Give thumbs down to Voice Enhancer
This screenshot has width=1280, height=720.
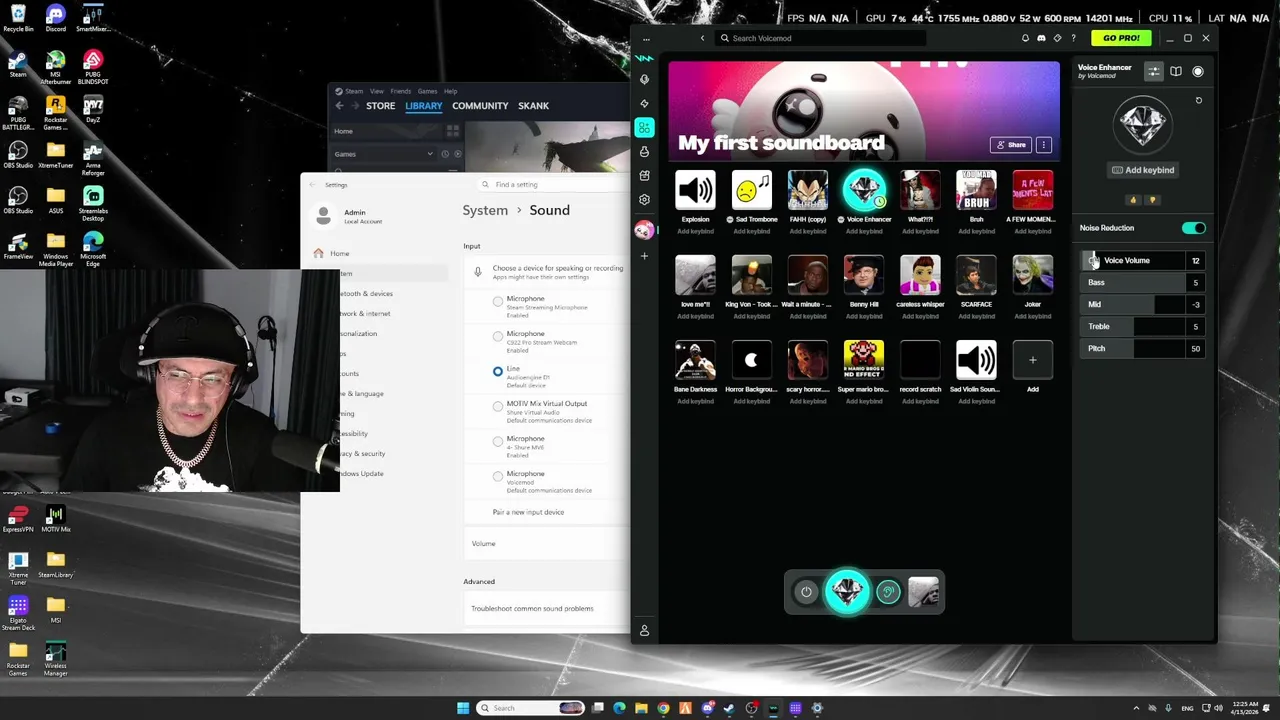click(1152, 200)
